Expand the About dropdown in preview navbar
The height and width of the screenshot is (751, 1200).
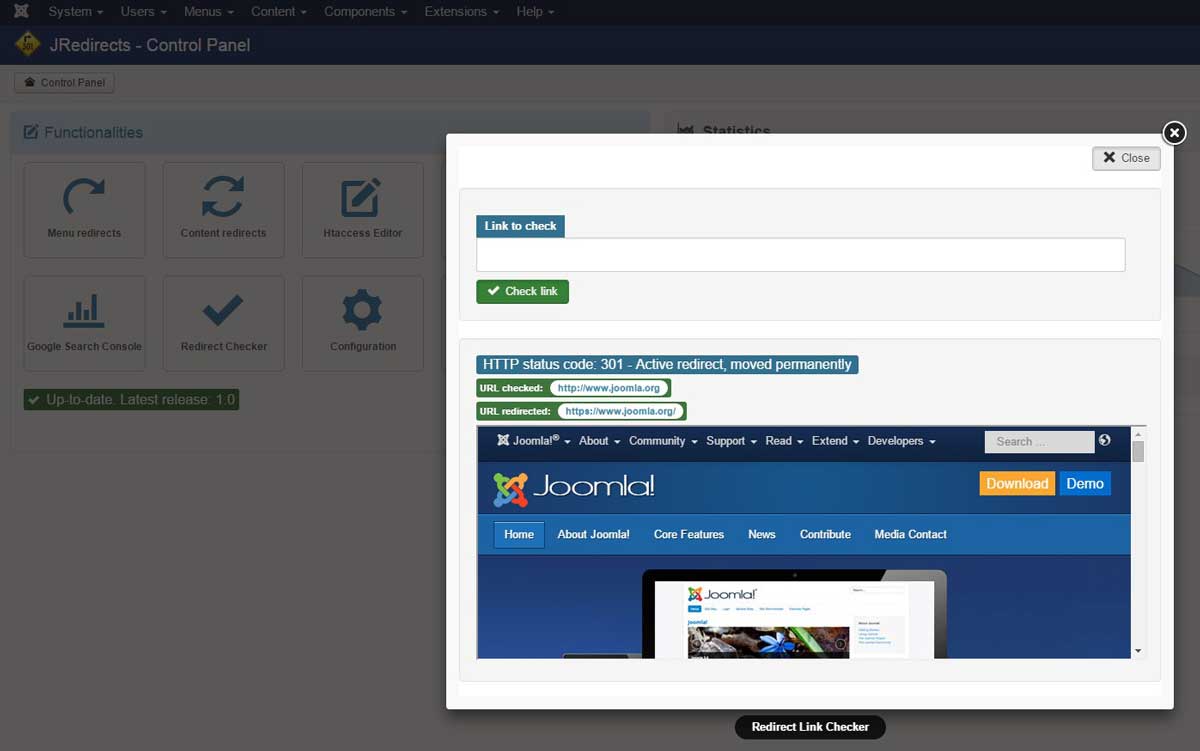coord(599,441)
